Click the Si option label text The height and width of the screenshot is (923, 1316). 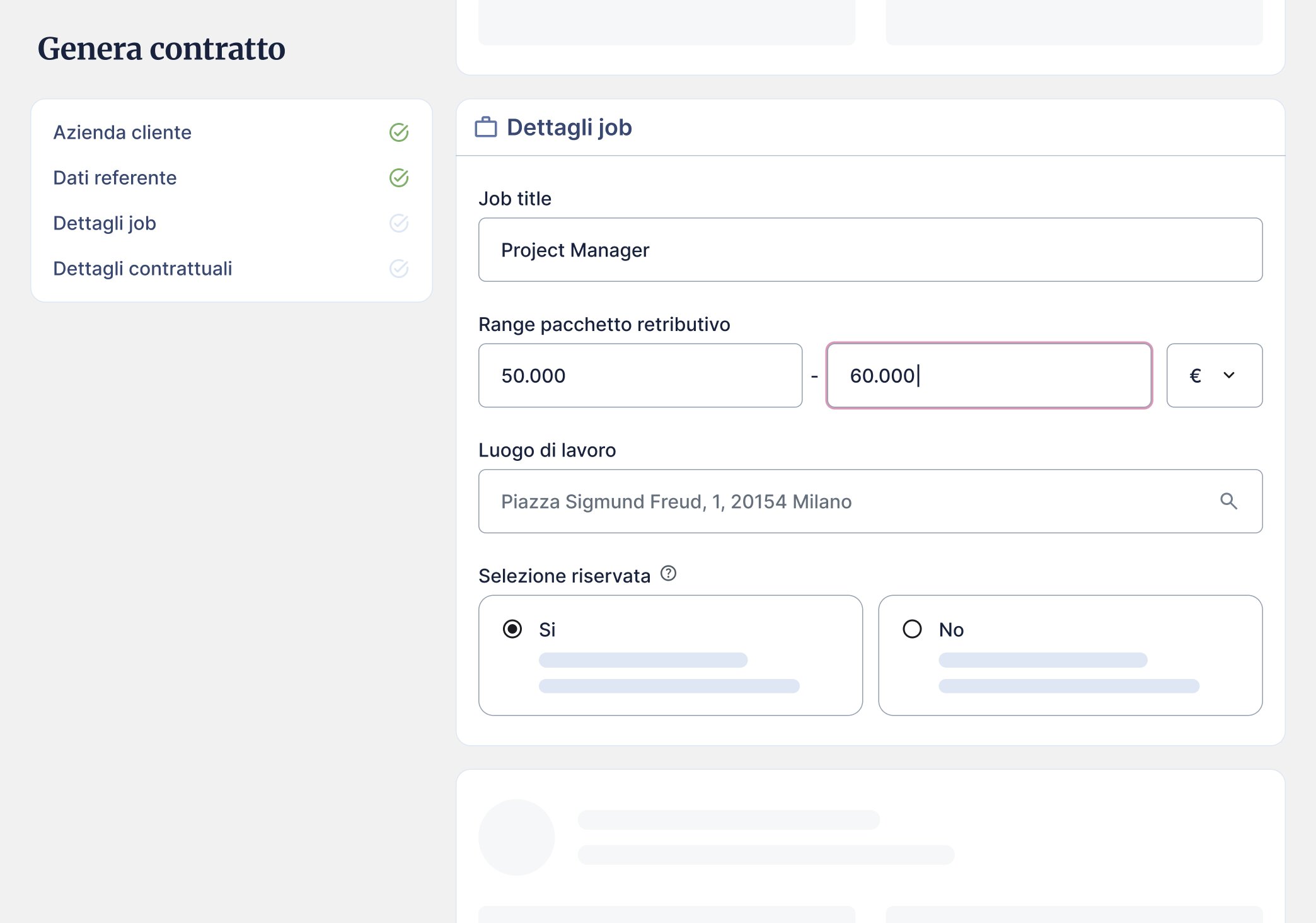coord(547,629)
